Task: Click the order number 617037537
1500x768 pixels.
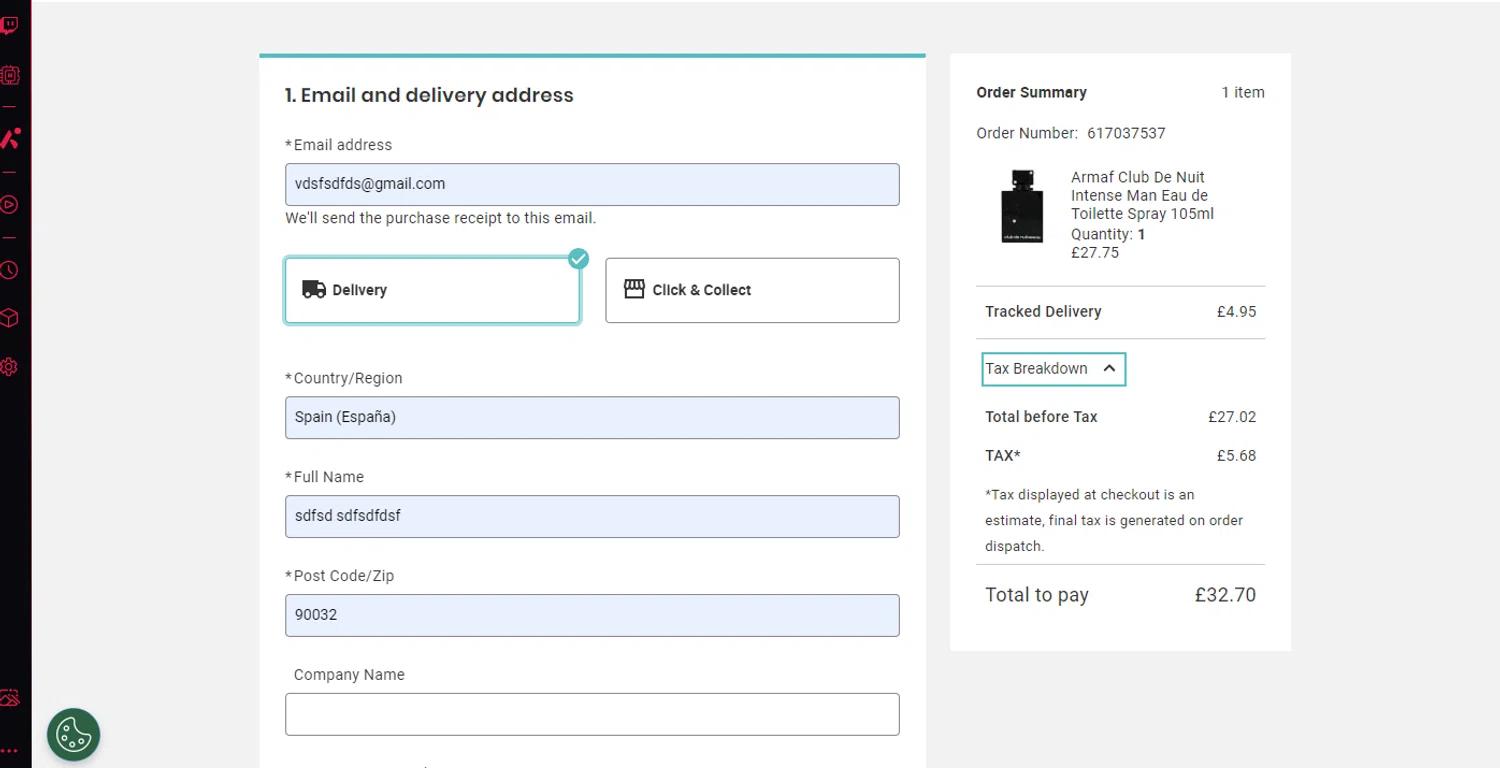Action: 1126,133
